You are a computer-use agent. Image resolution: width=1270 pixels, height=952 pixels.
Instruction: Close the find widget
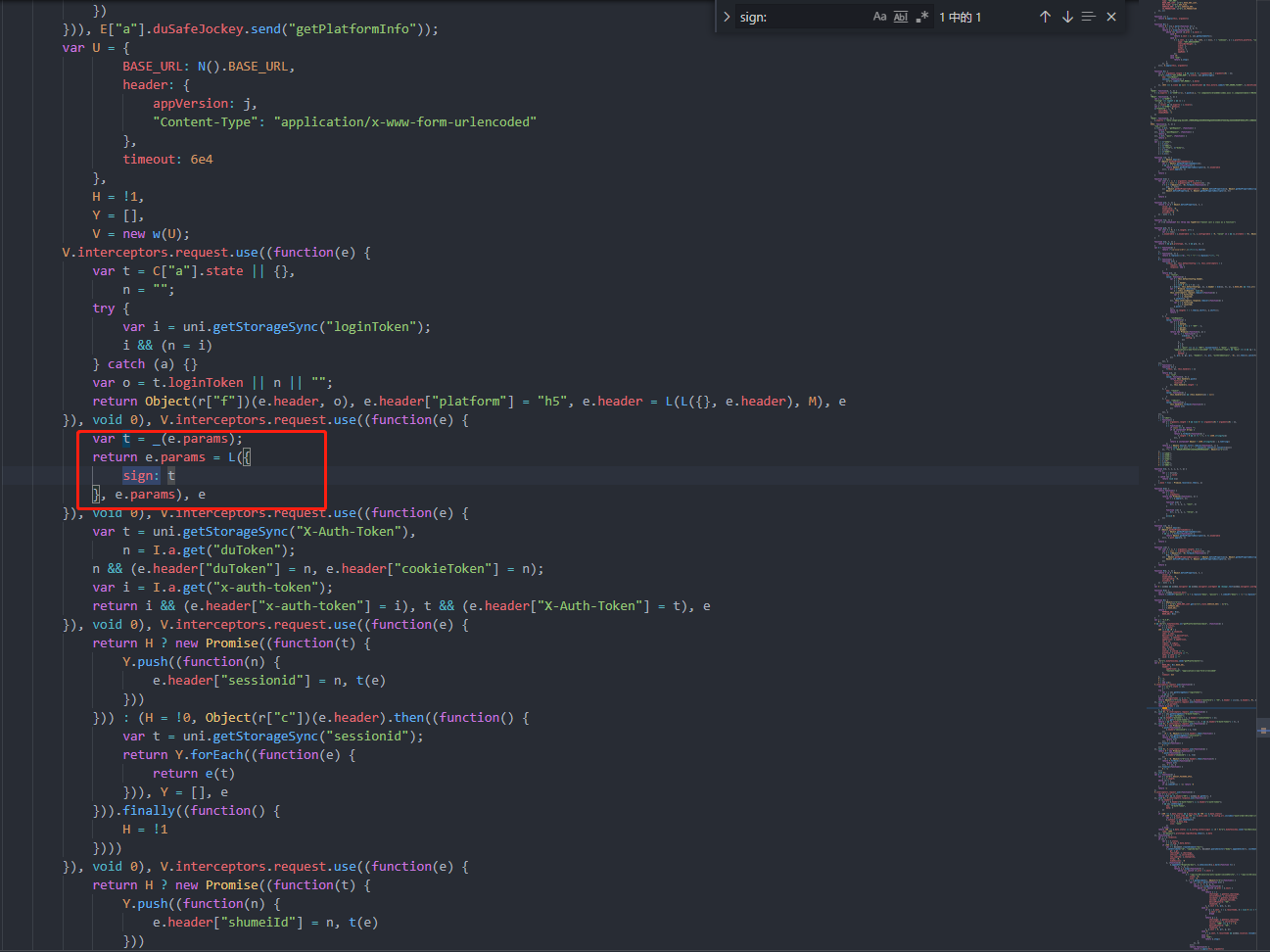click(x=1111, y=17)
